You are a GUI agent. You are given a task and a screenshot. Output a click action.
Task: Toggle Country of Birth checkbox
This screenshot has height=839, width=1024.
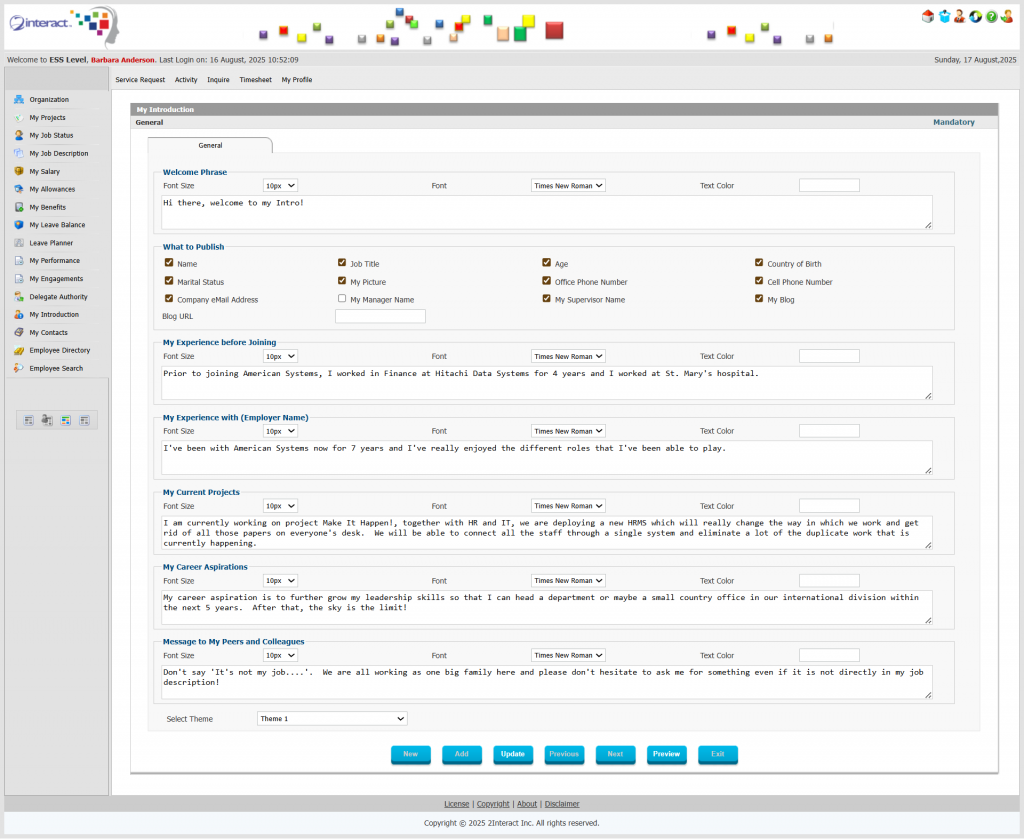pos(759,262)
